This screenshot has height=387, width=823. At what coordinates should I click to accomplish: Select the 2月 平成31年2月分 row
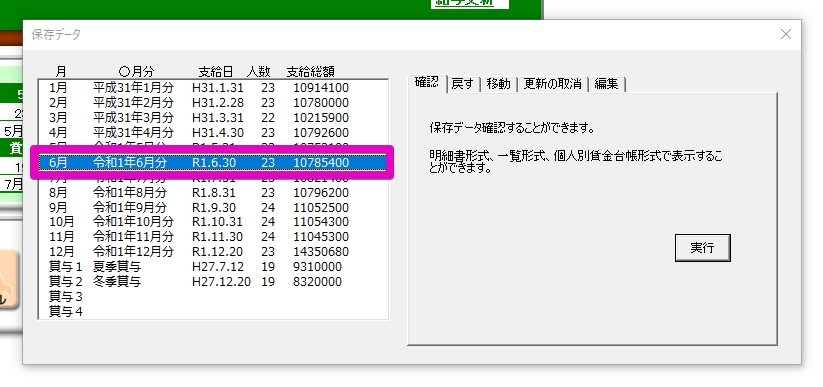pos(213,102)
